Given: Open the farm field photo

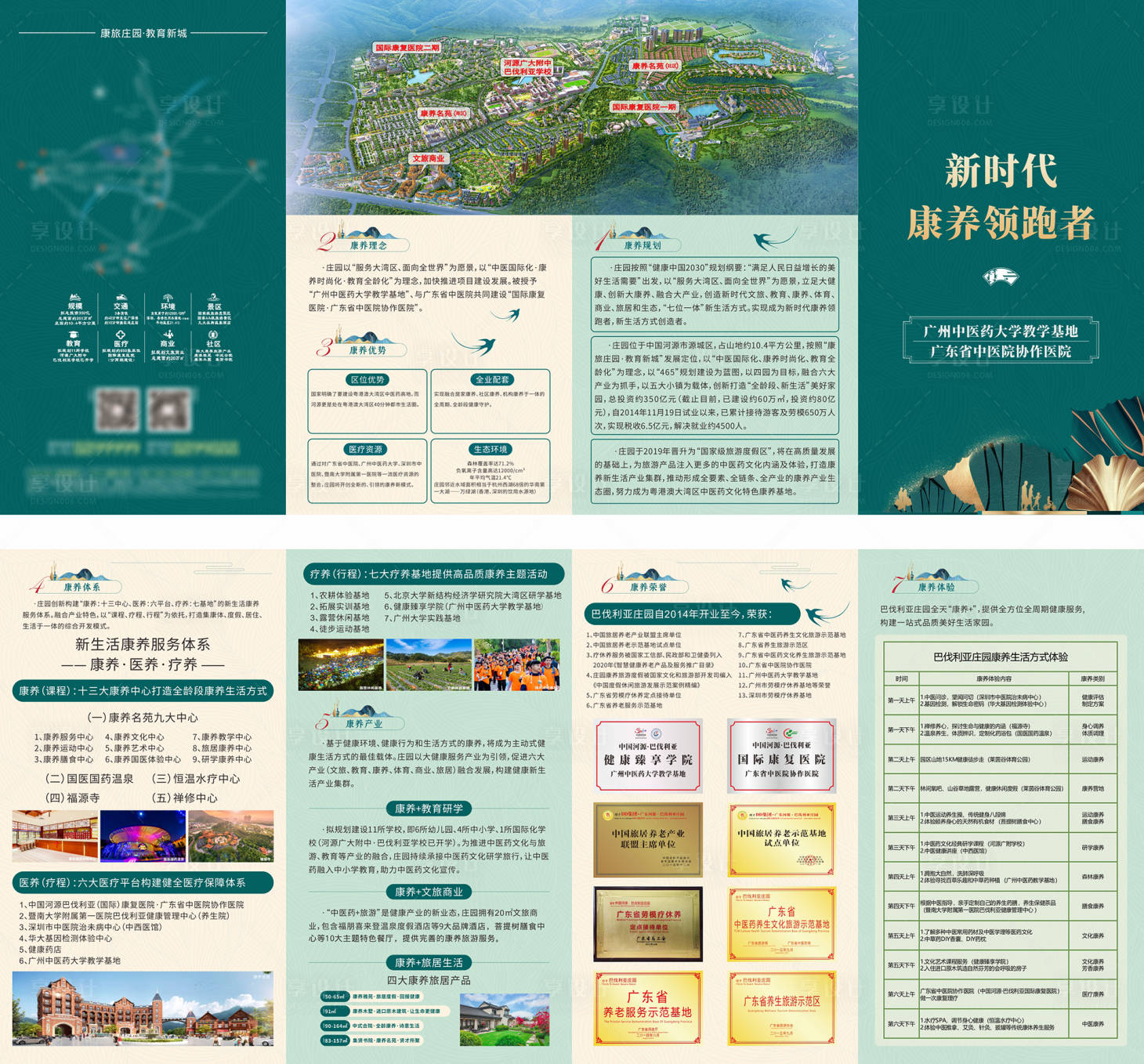Looking at the screenshot, I should click(x=429, y=665).
